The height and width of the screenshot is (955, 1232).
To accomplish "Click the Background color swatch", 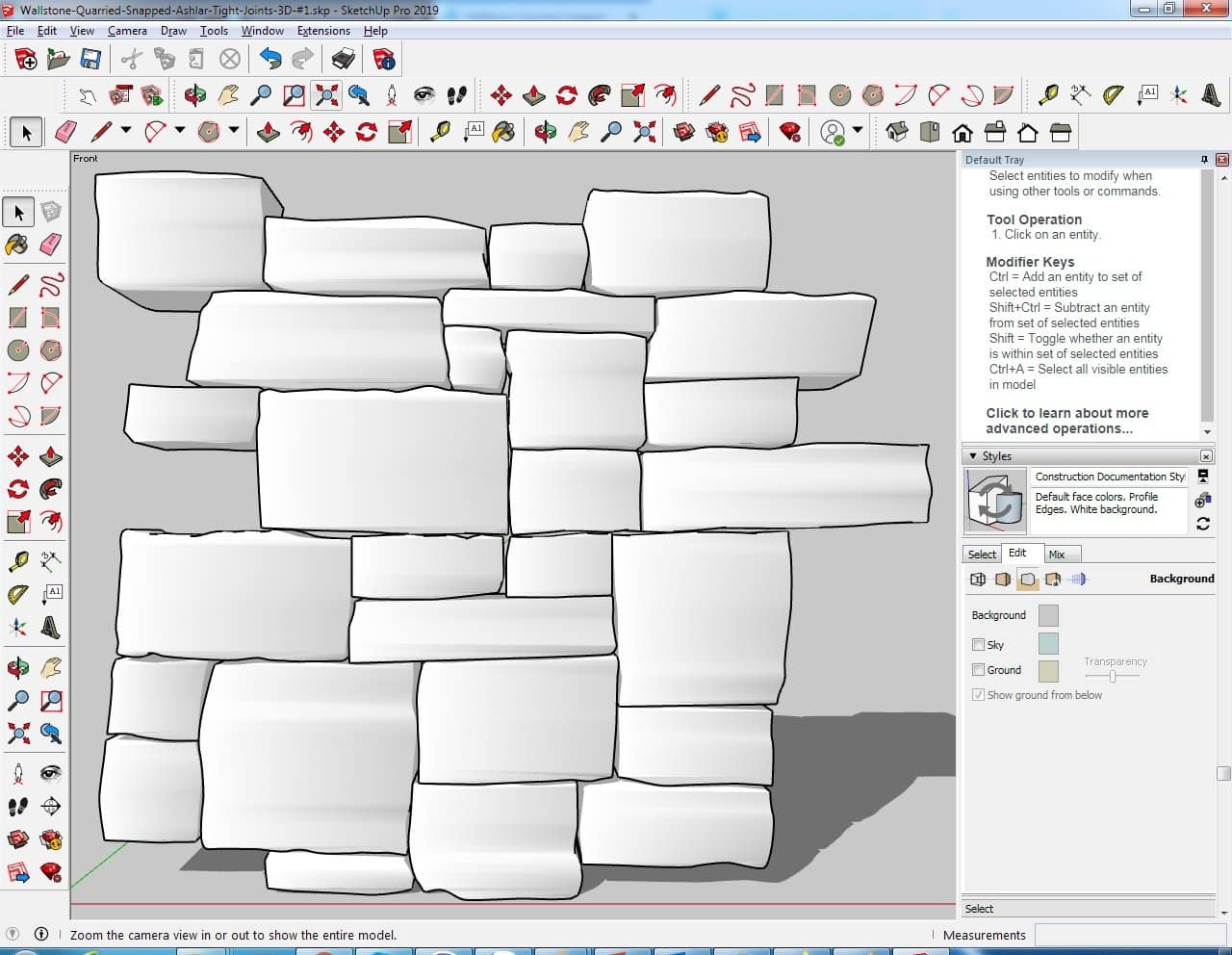I will 1048,615.
